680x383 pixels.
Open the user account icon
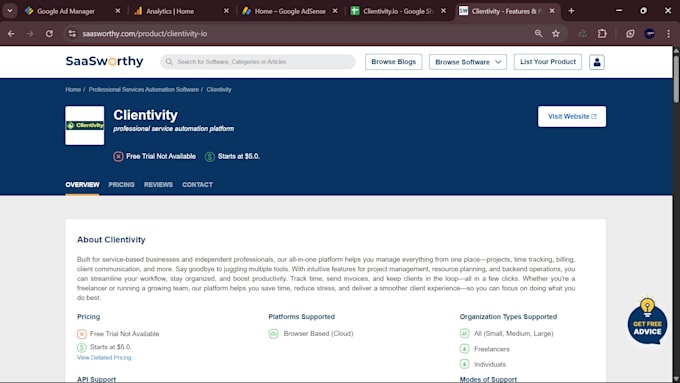[x=597, y=62]
